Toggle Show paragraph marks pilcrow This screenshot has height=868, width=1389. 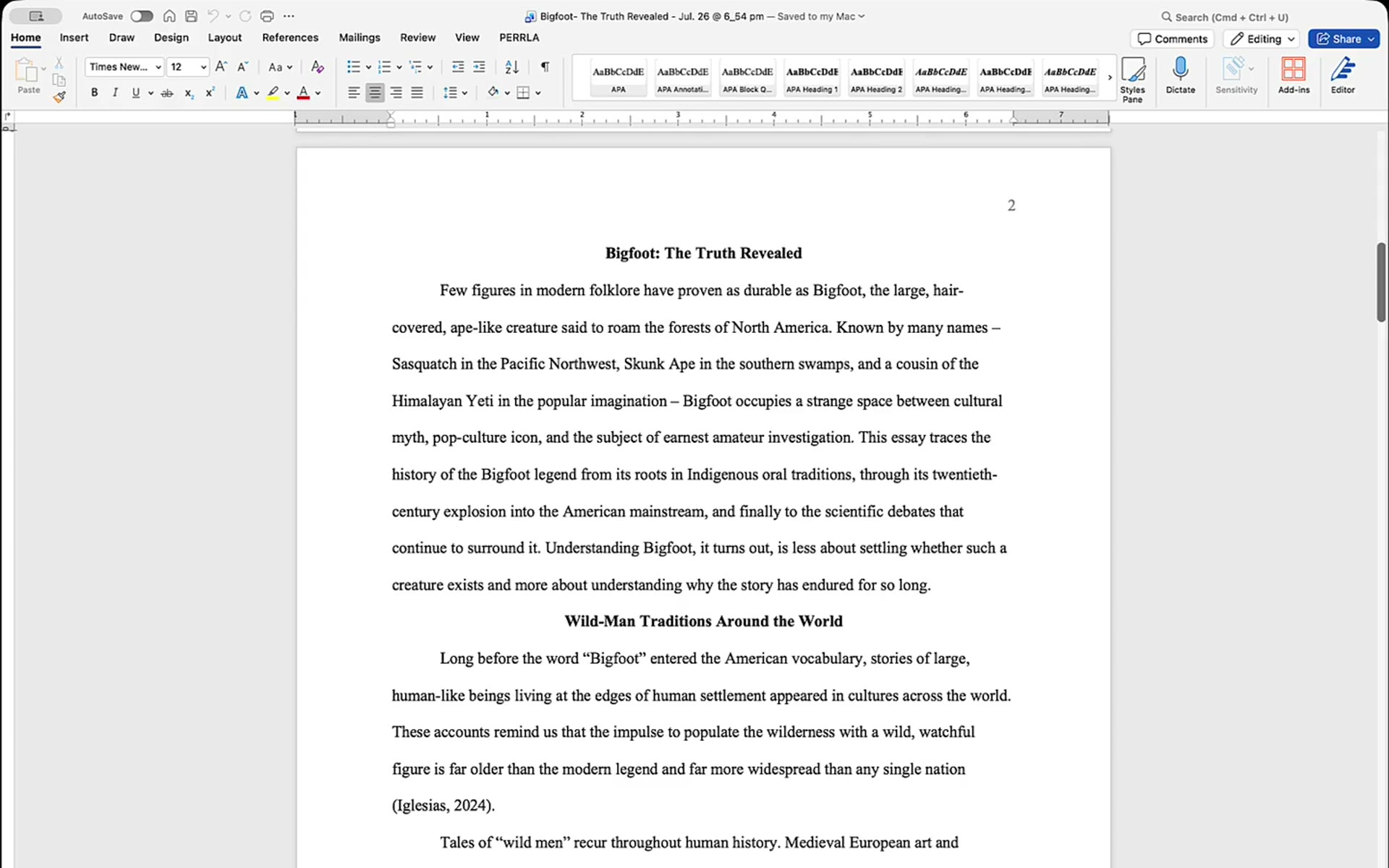[545, 67]
